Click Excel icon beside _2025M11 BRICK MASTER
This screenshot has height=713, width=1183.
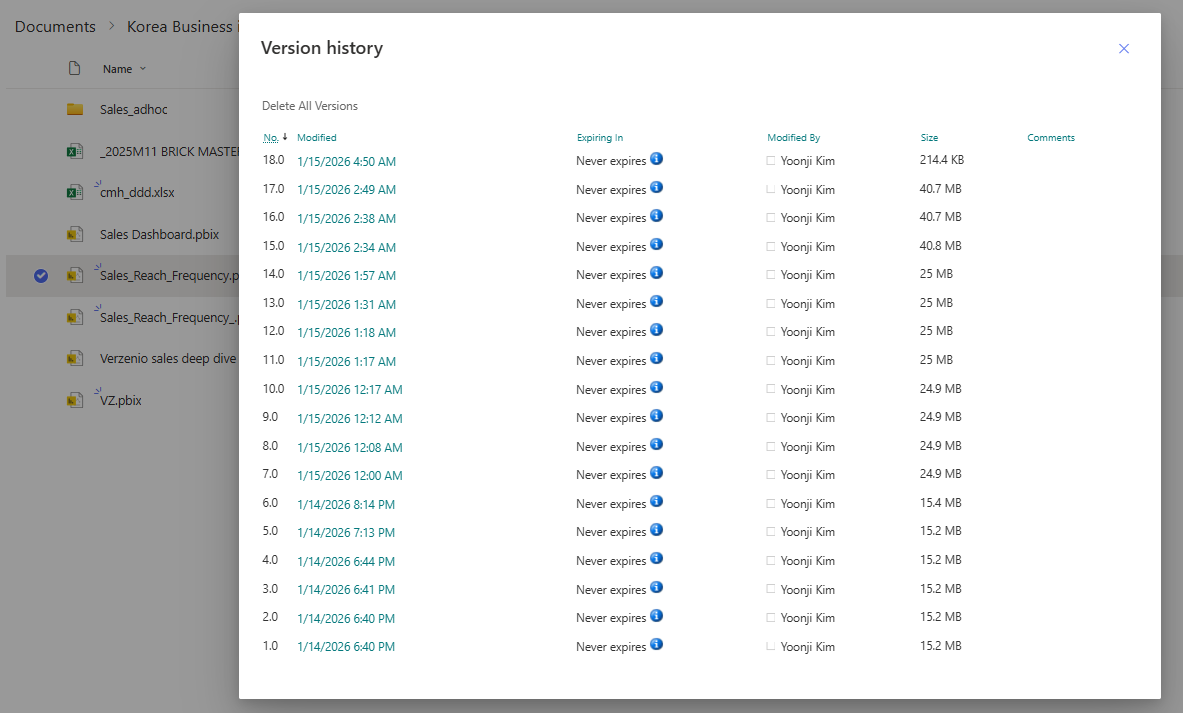[75, 151]
